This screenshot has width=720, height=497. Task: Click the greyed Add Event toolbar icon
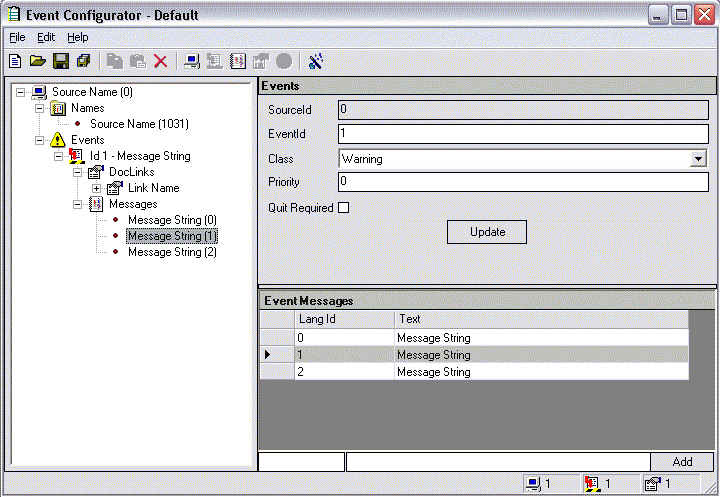[x=214, y=61]
